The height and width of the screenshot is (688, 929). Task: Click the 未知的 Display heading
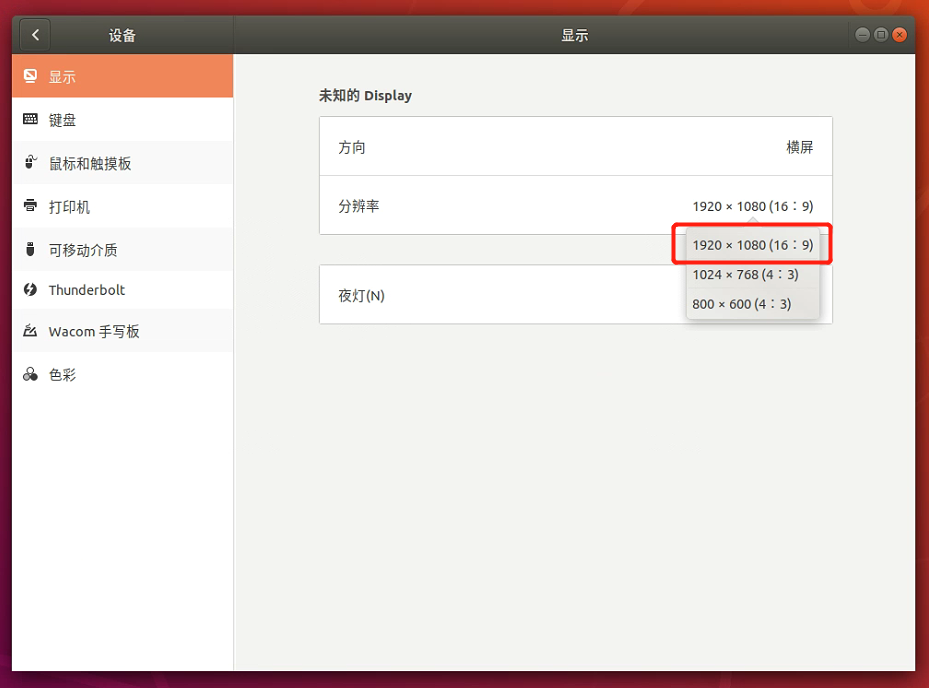pos(365,95)
